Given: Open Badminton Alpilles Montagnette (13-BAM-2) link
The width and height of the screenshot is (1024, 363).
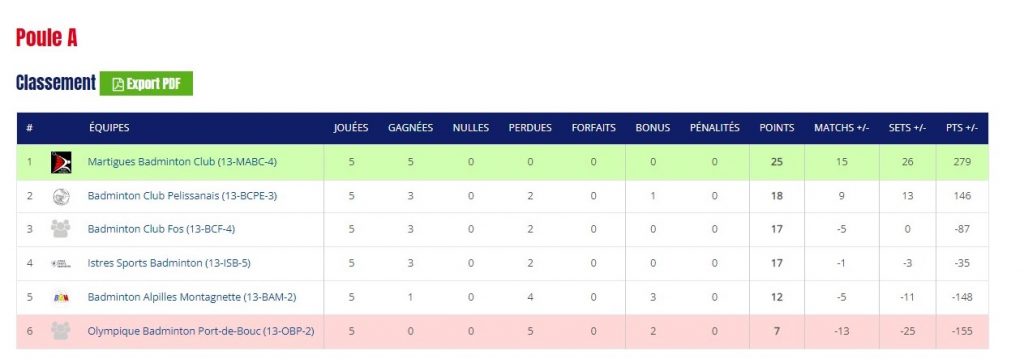Looking at the screenshot, I should [x=192, y=297].
